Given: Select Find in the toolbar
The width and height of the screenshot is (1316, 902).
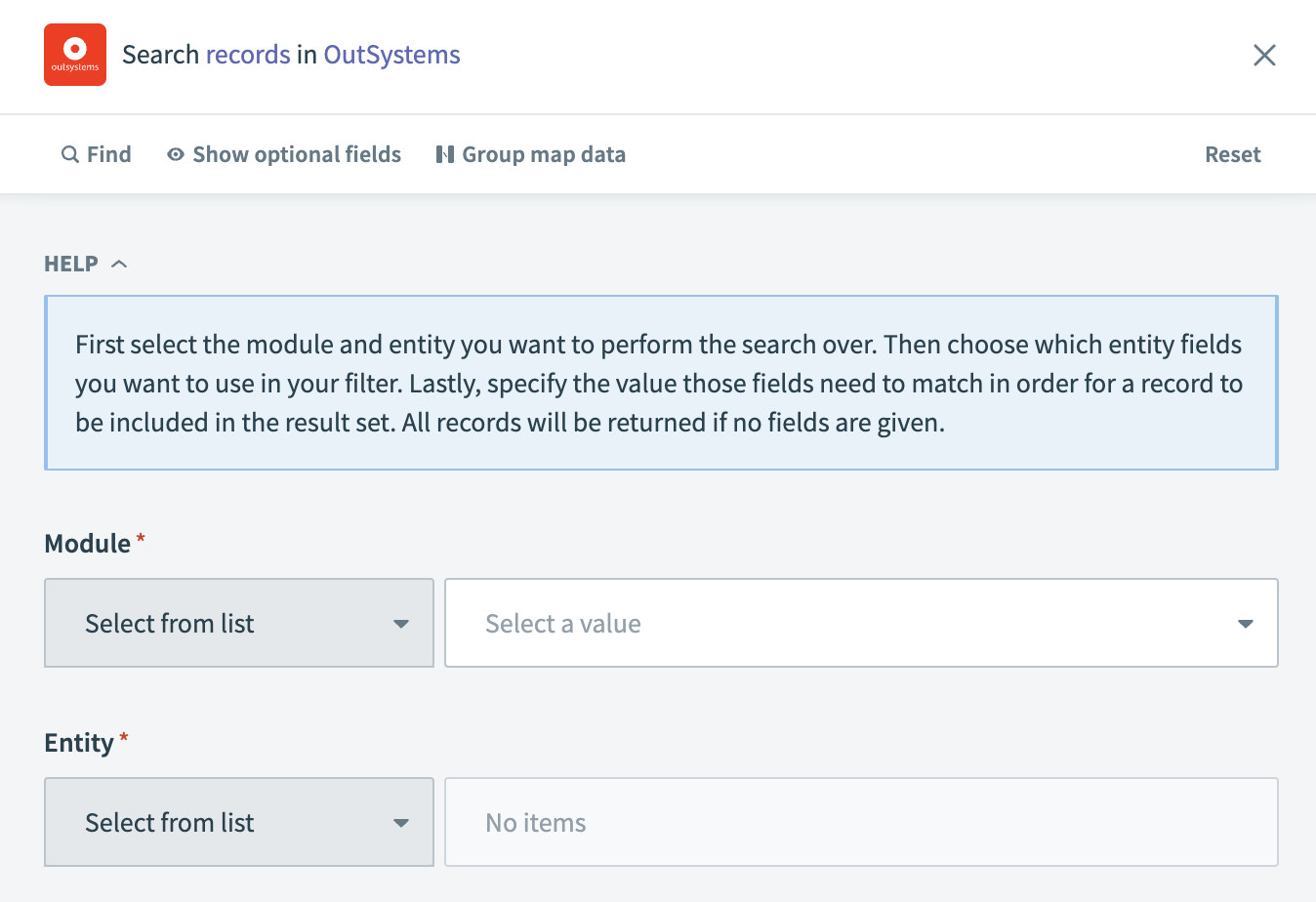Looking at the screenshot, I should [97, 154].
